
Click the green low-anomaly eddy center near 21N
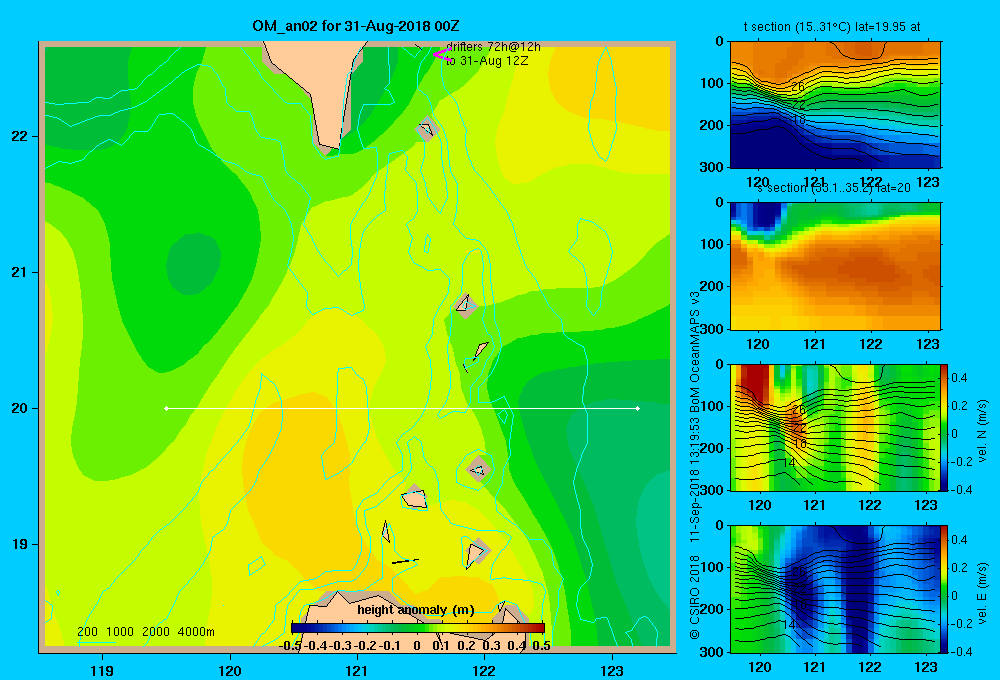[x=193, y=263]
